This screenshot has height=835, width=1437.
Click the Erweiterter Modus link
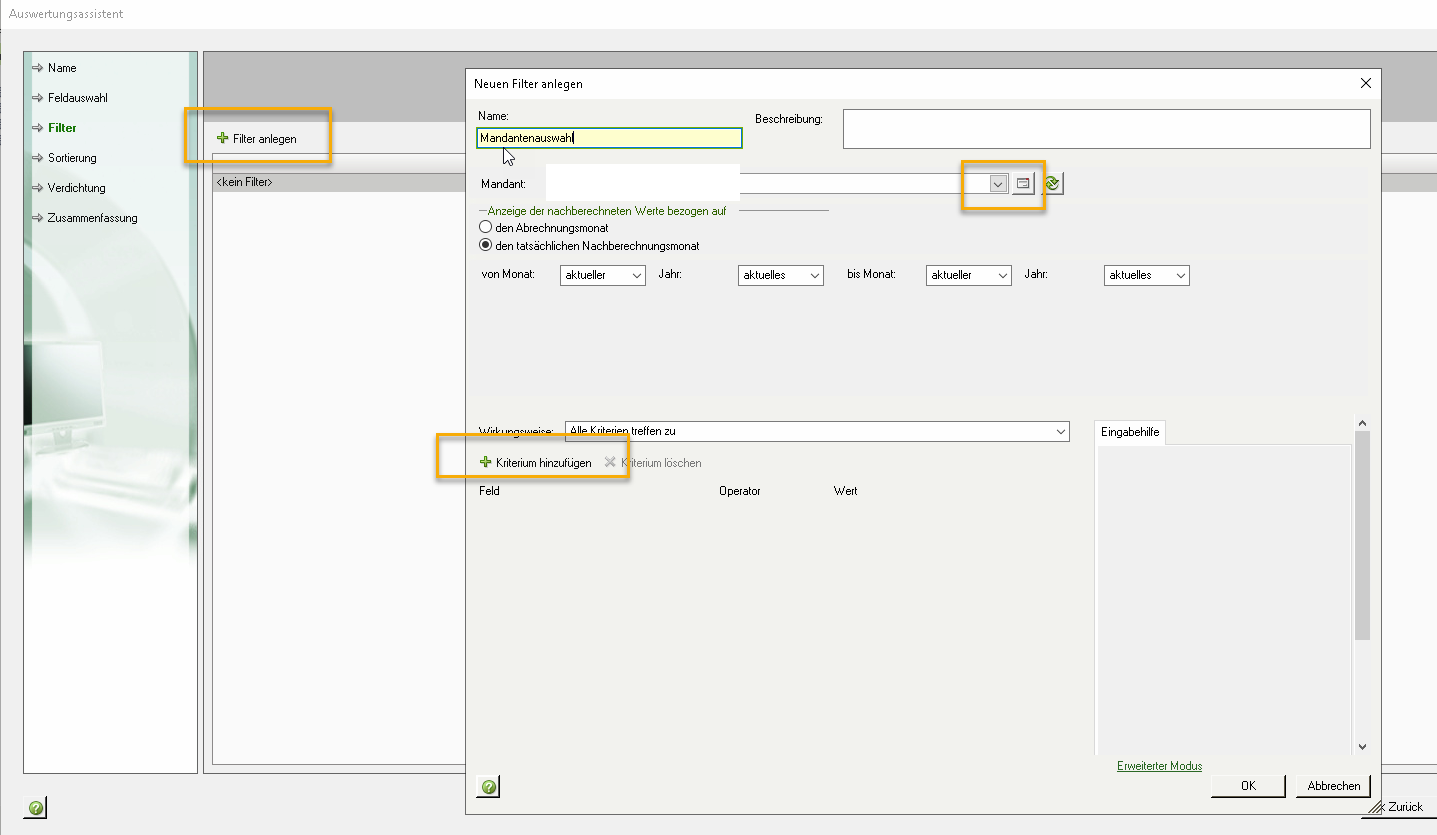pyautogui.click(x=1159, y=766)
